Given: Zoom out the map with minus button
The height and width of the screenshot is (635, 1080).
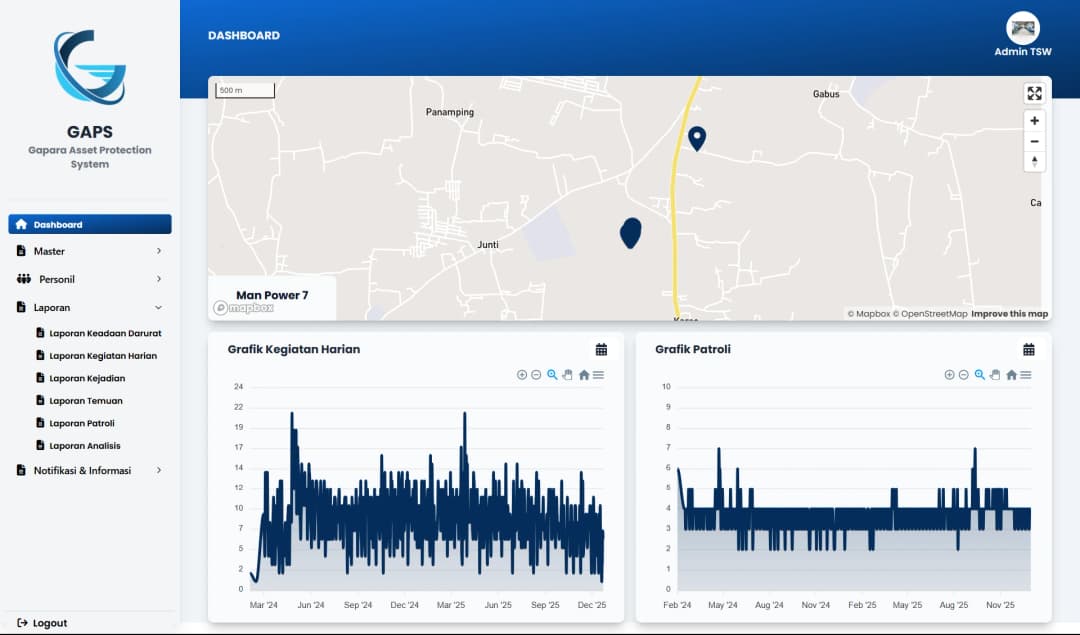Looking at the screenshot, I should tap(1034, 141).
